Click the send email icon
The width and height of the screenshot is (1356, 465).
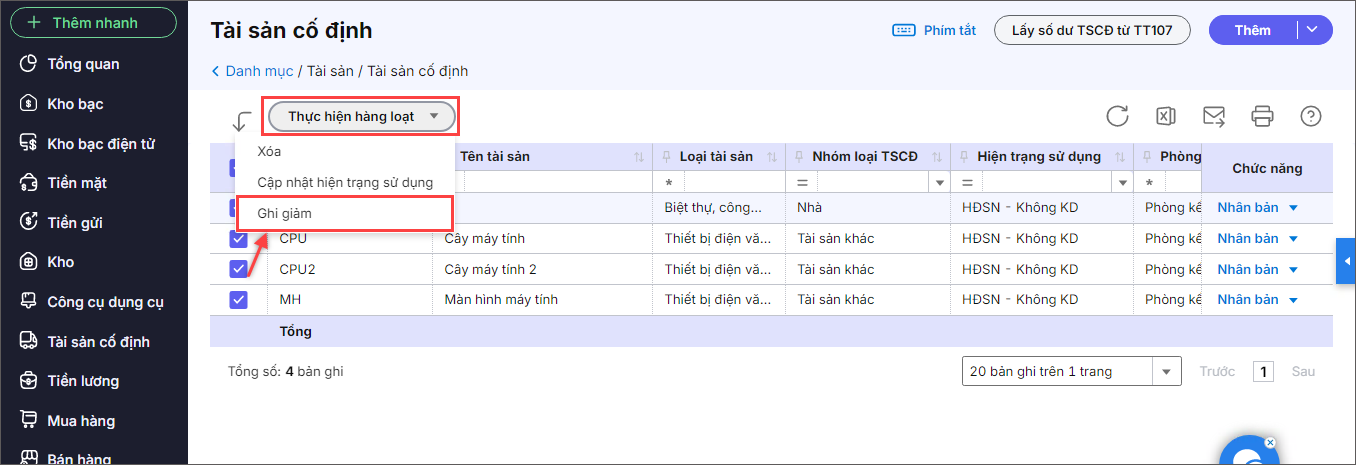point(1214,116)
